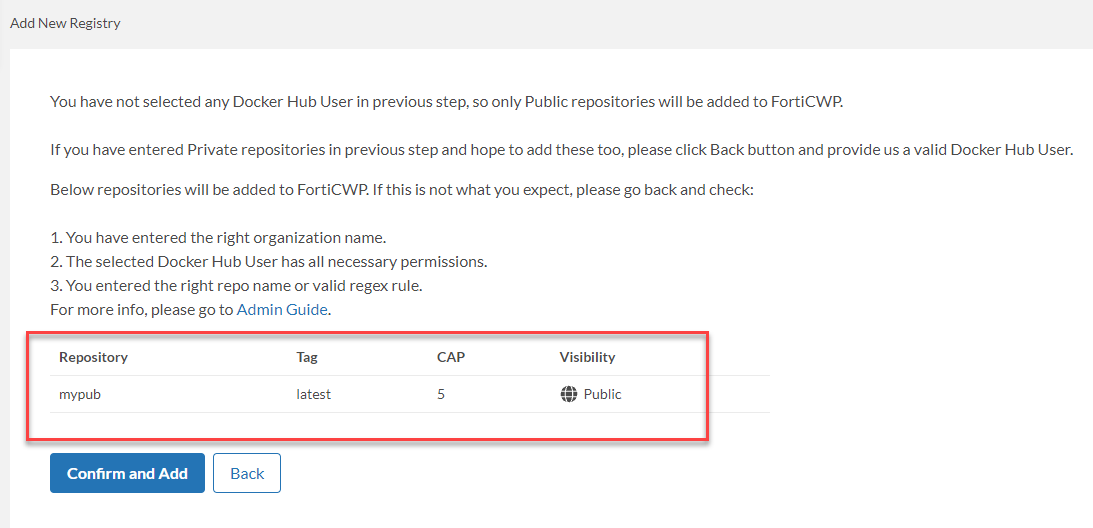
Task: Click the Visibility column header
Action: (x=587, y=357)
